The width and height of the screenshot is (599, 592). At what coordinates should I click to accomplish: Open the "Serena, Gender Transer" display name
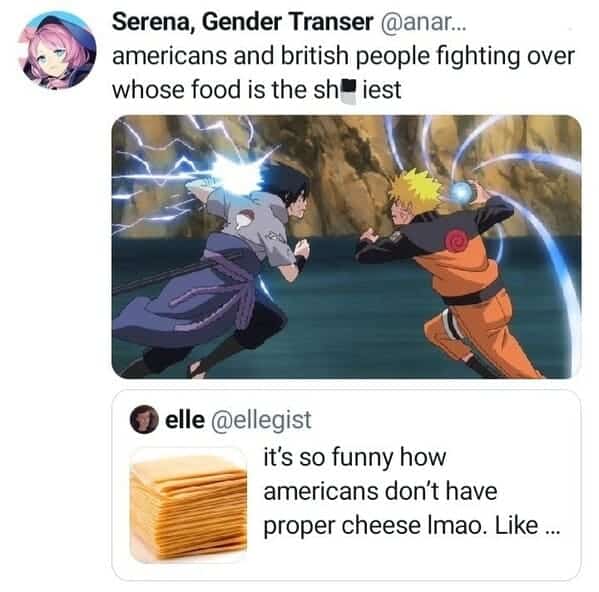[242, 21]
